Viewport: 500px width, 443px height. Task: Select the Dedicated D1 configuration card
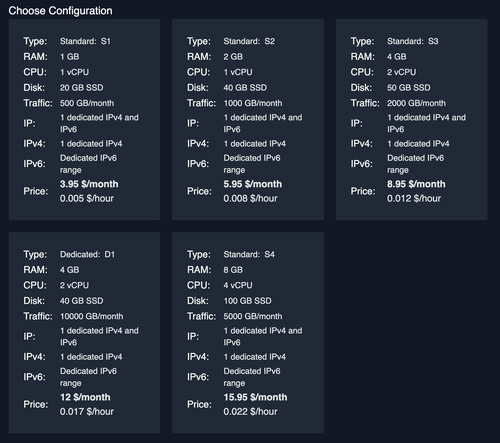[84, 333]
